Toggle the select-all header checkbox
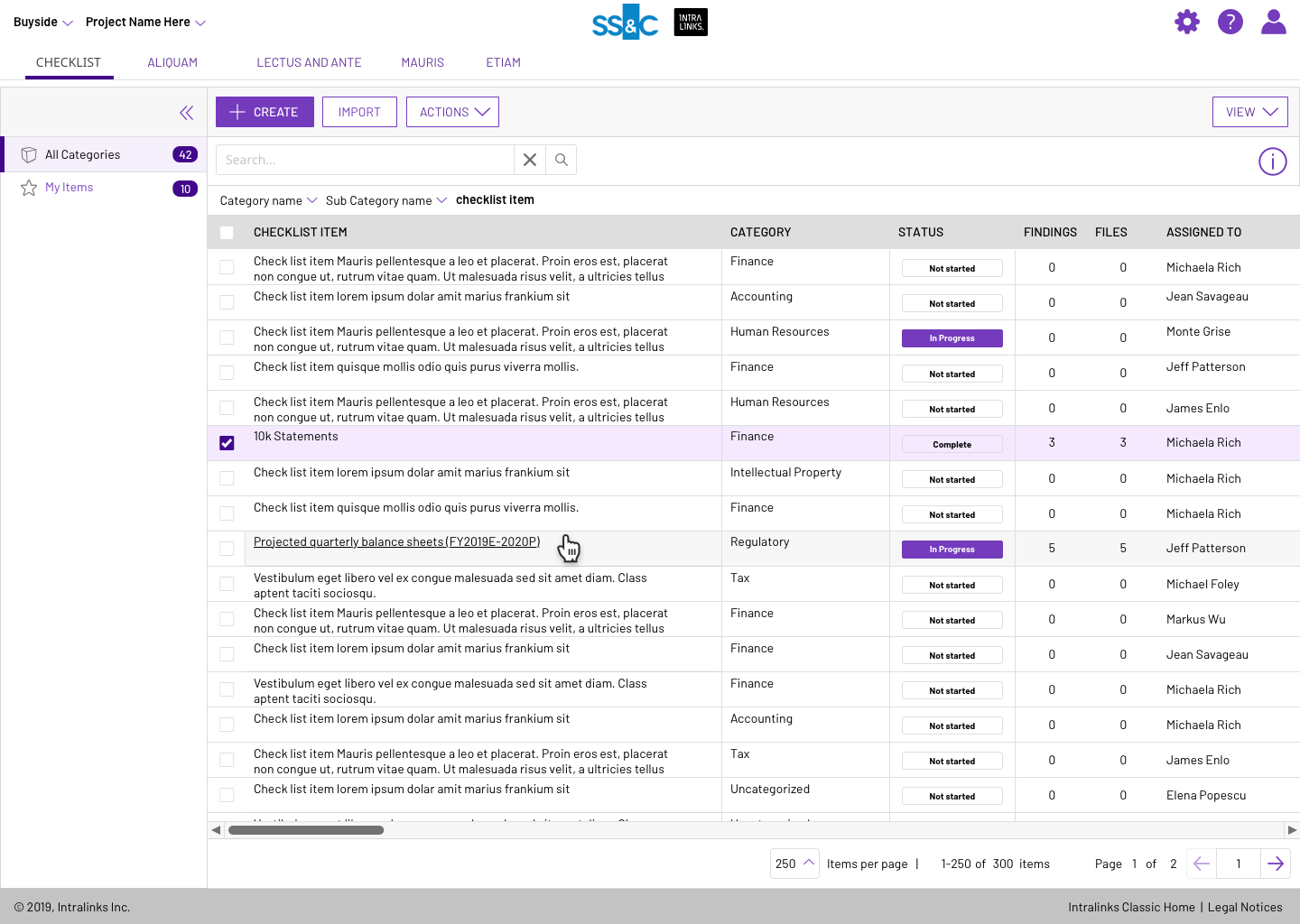1300x924 pixels. [227, 233]
